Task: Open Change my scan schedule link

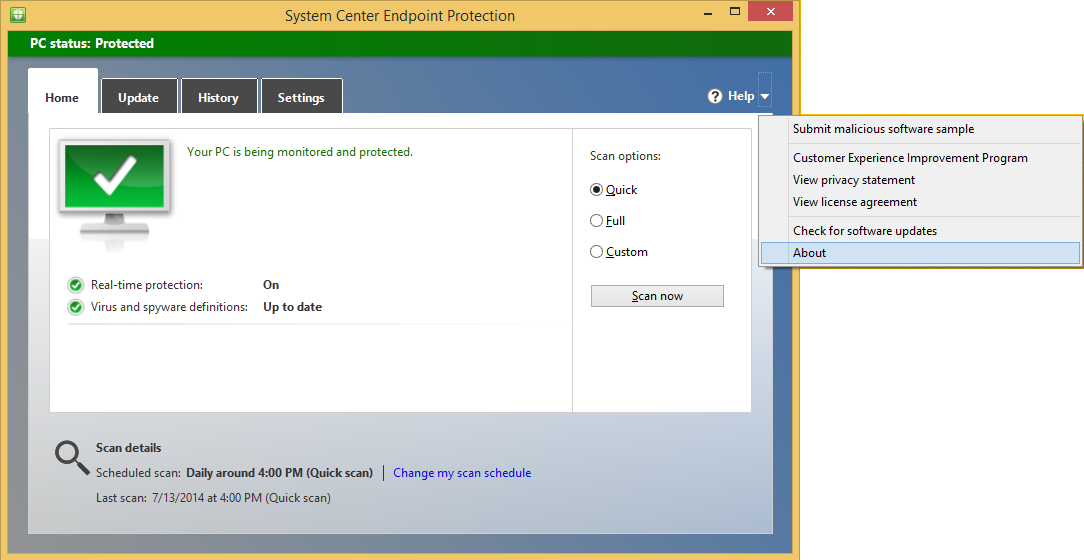Action: click(x=462, y=473)
